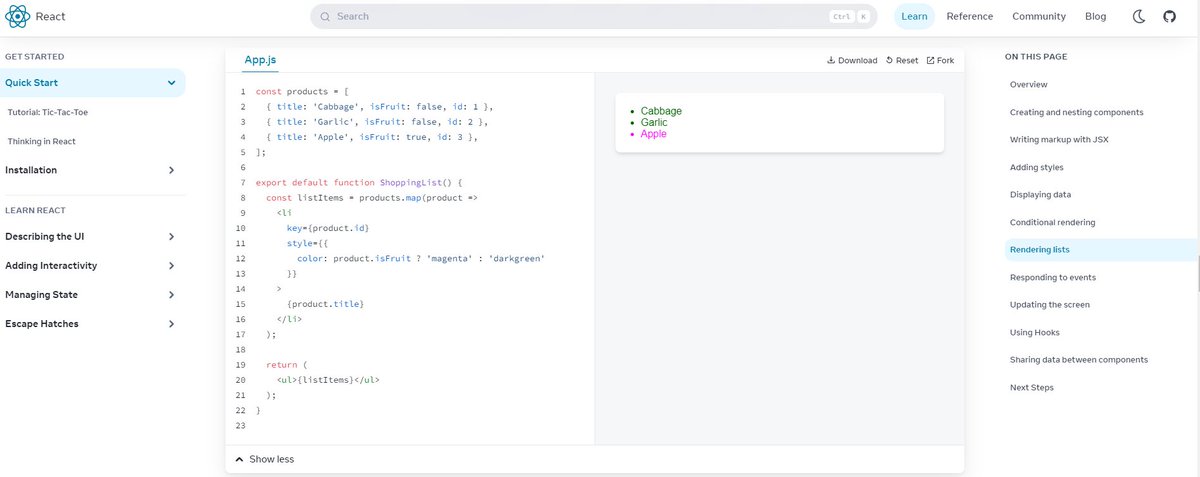
Task: Expand the Managing State chevron
Action: coord(171,295)
